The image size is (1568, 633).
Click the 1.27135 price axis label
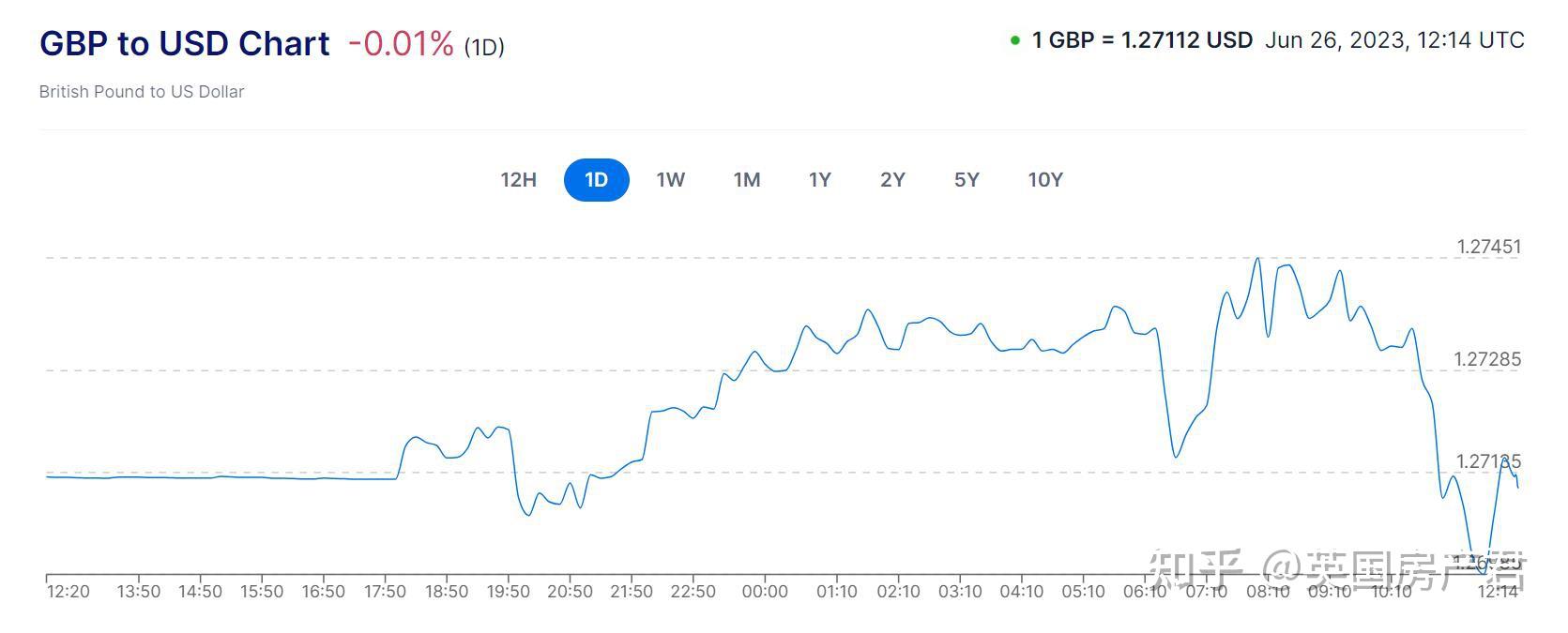tap(1488, 461)
